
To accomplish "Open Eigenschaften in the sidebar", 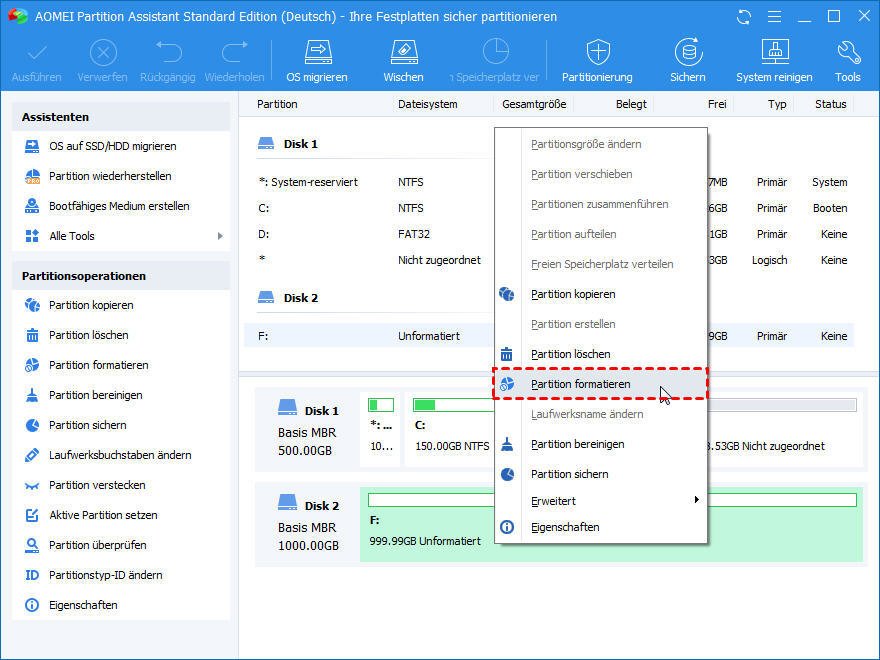I will pyautogui.click(x=83, y=606).
